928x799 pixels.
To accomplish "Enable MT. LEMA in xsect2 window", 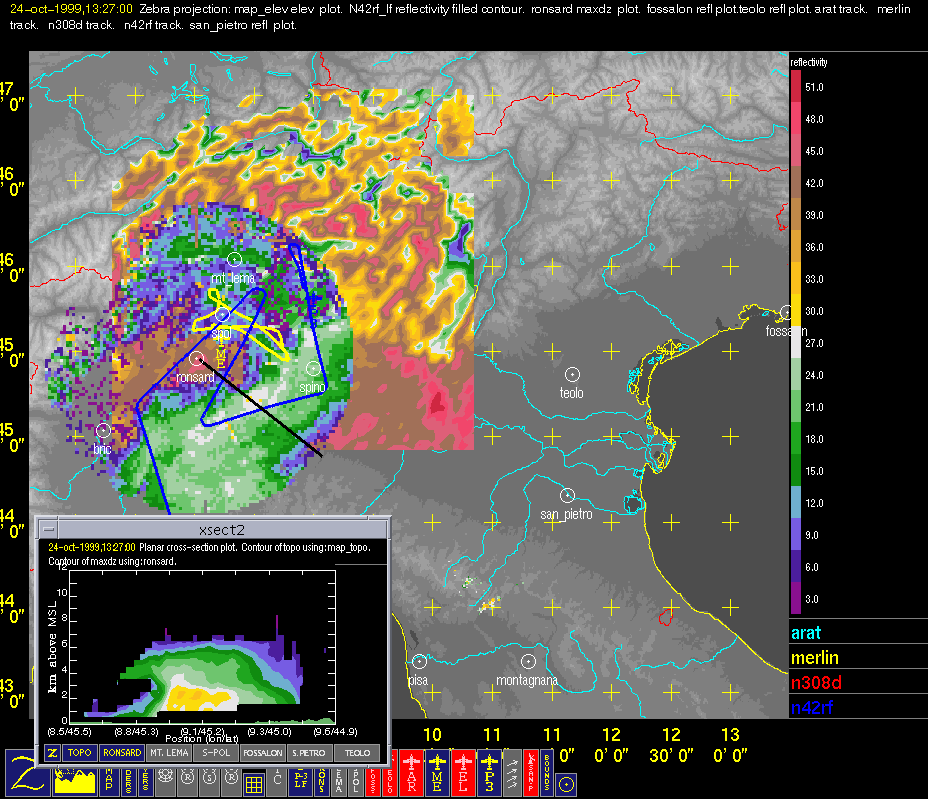I will tap(169, 753).
